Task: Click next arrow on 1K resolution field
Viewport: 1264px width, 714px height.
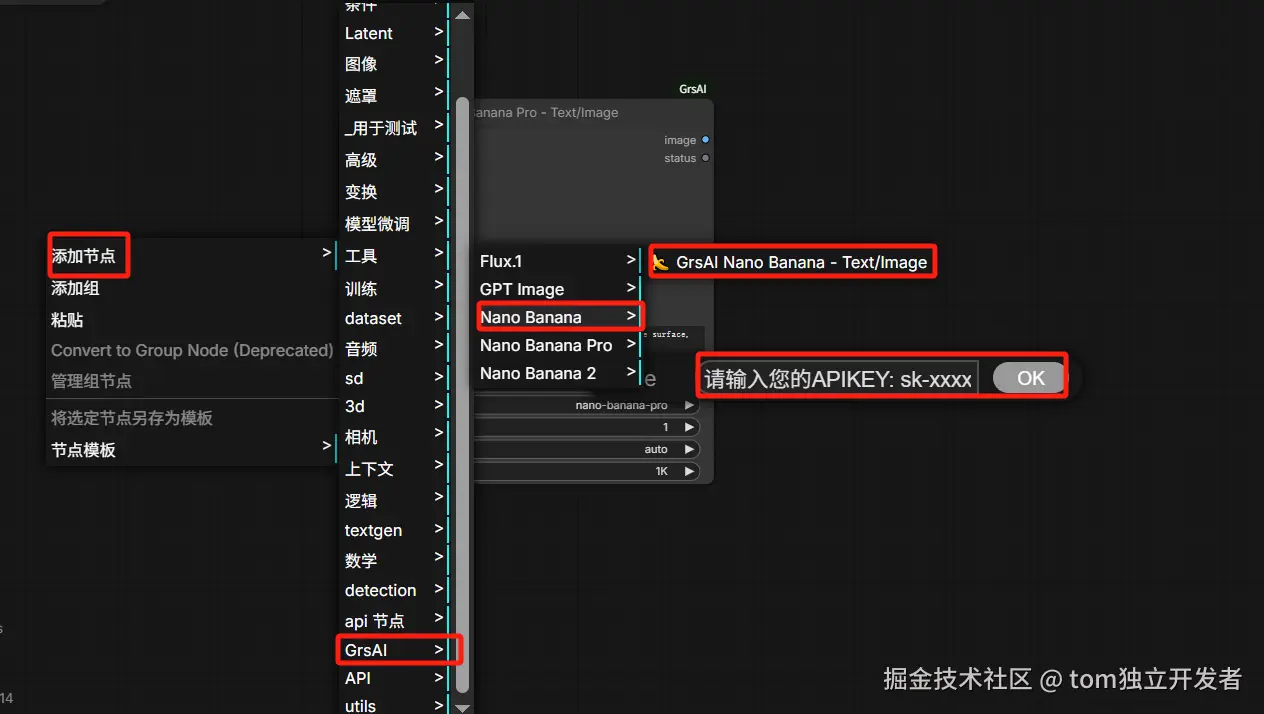Action: point(689,470)
